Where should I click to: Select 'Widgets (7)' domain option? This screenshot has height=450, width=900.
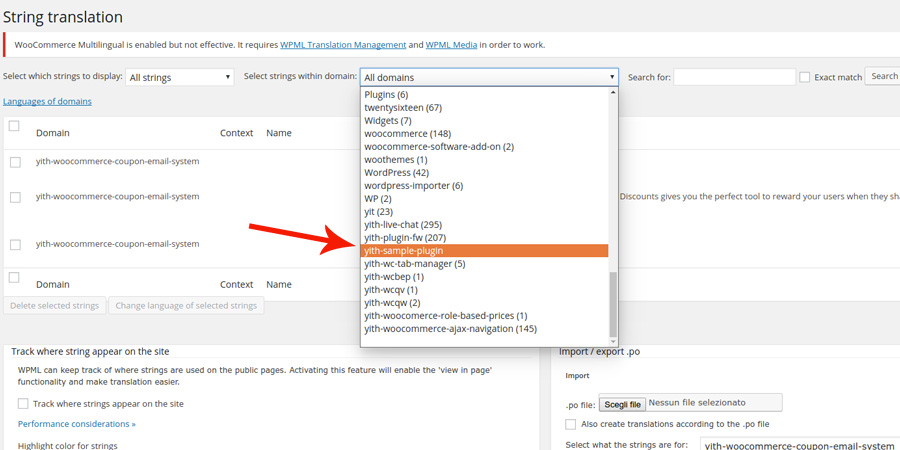coord(484,121)
